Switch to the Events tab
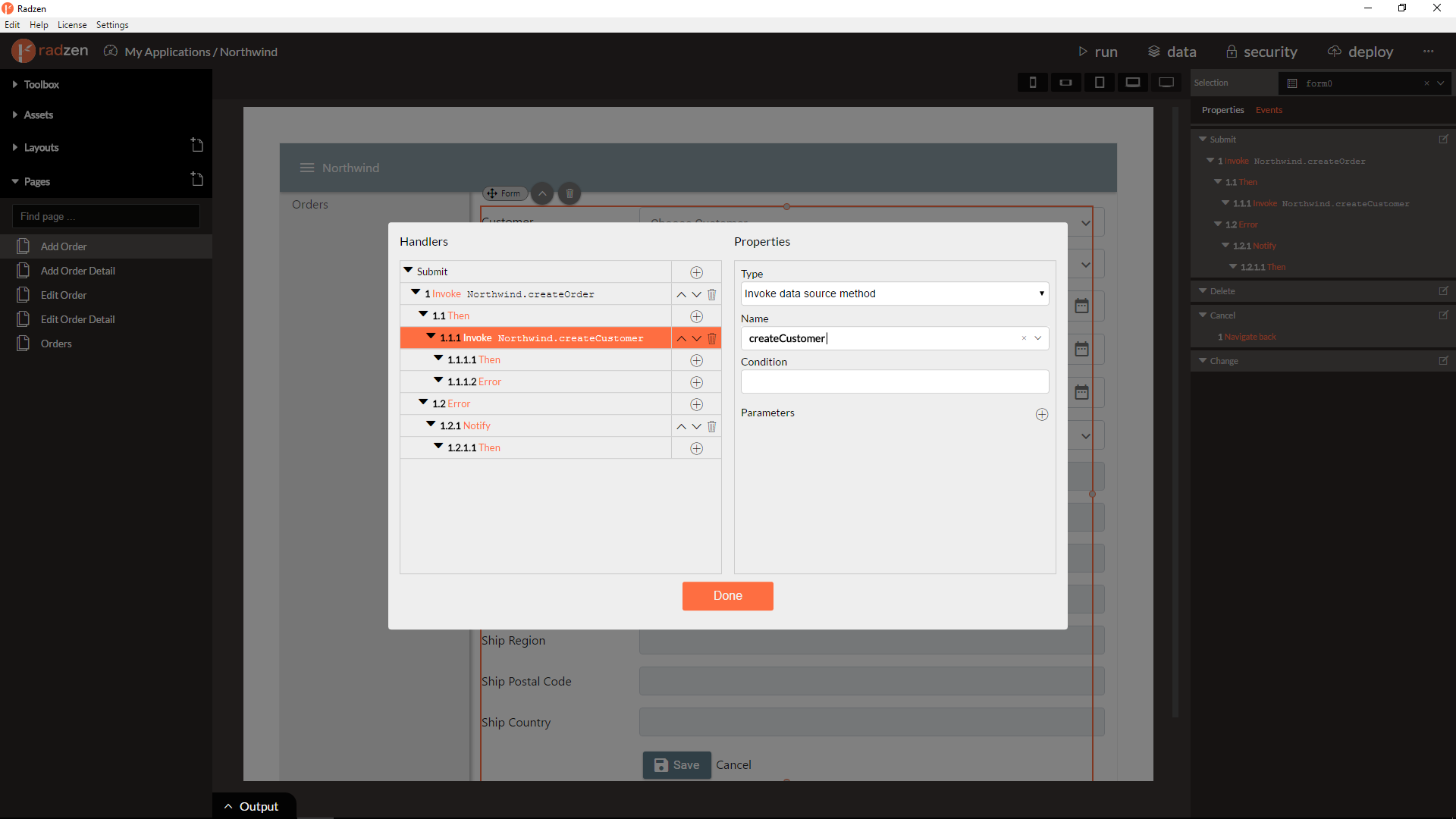Image resolution: width=1456 pixels, height=819 pixels. coord(1268,110)
